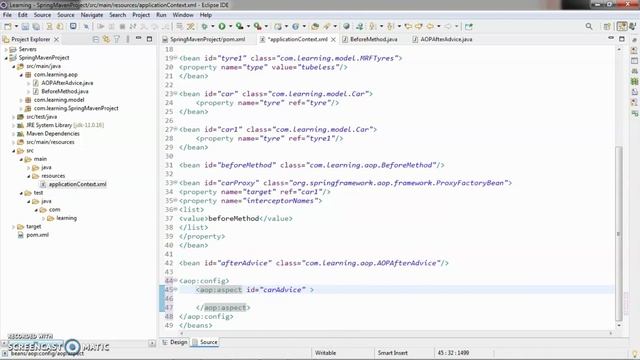This screenshot has height=360, width=640.
Task: Open the Project Explorer filter icon
Action: 117,39
